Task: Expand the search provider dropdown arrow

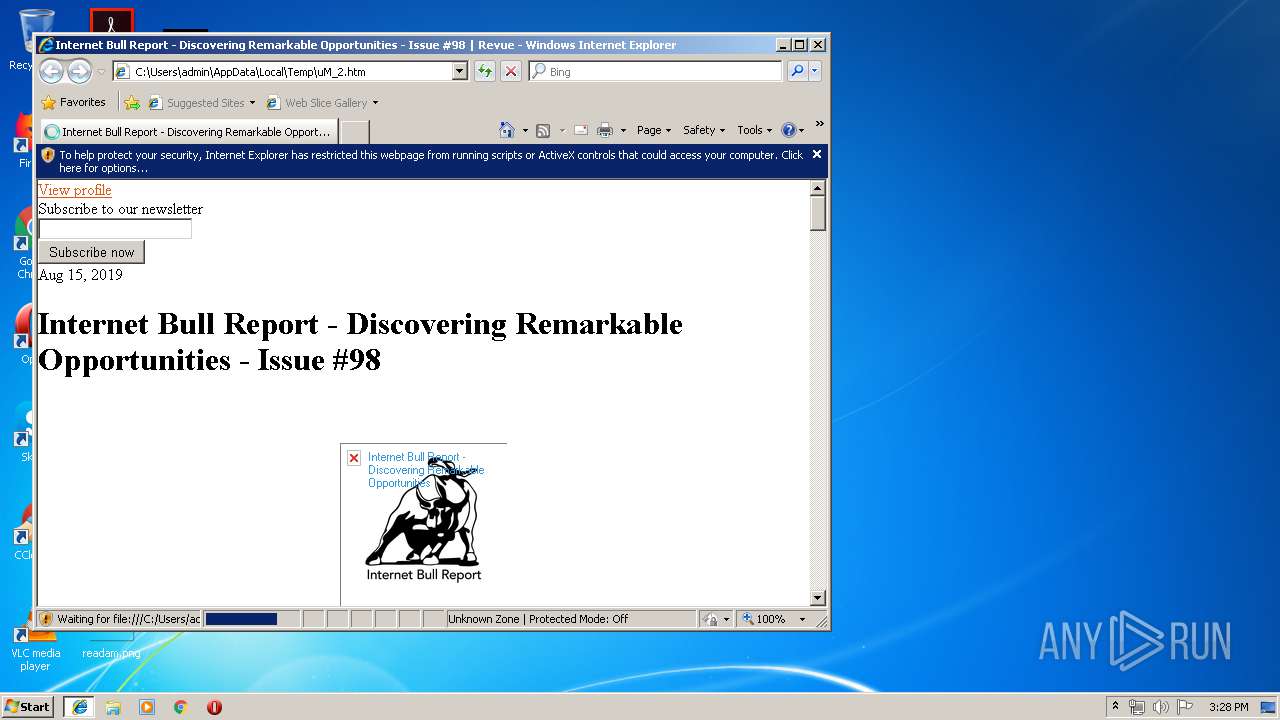Action: (x=815, y=71)
